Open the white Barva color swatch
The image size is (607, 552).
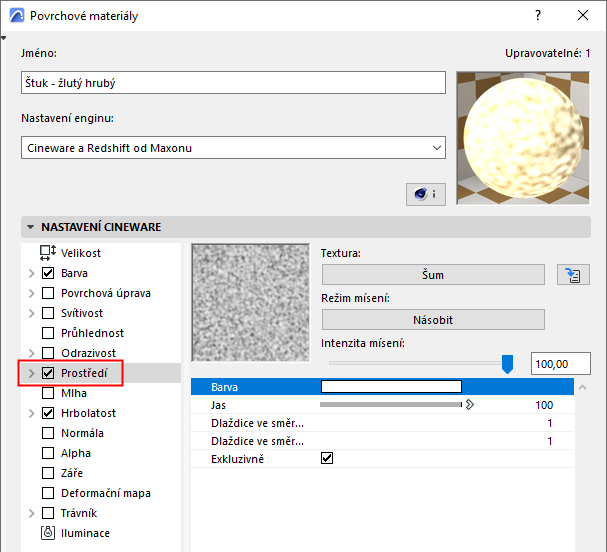pos(391,386)
